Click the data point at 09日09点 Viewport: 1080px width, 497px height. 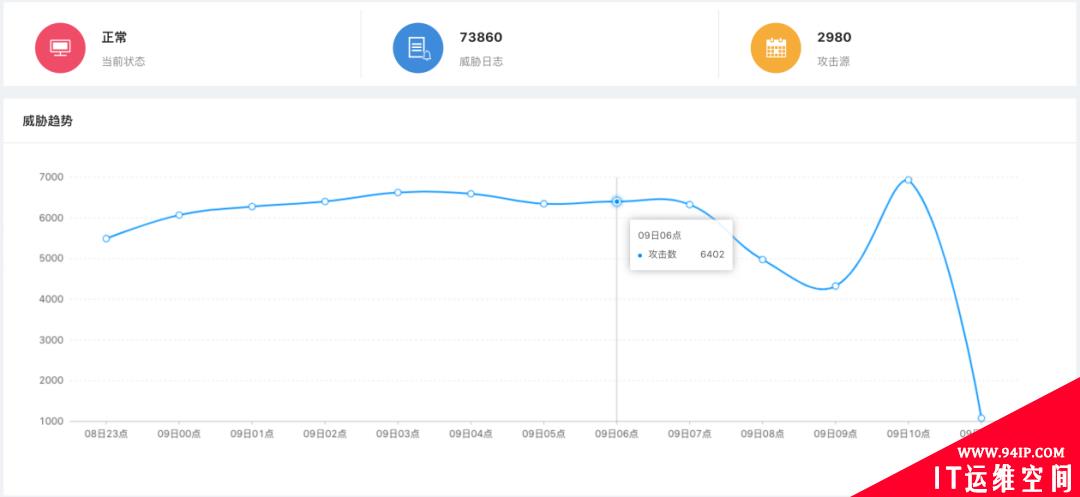click(835, 286)
